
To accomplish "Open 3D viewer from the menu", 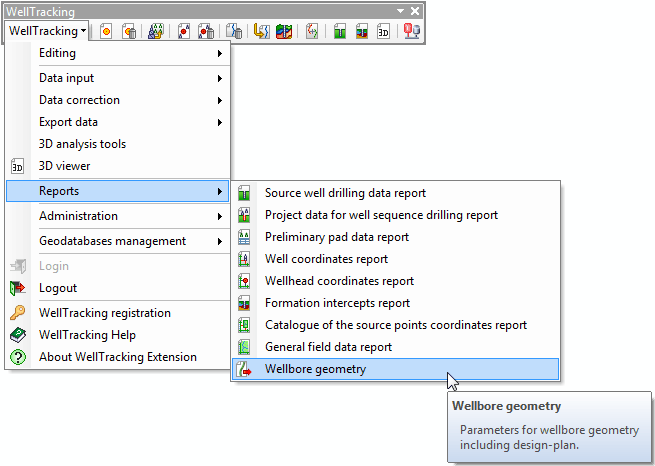I will 118,166.
